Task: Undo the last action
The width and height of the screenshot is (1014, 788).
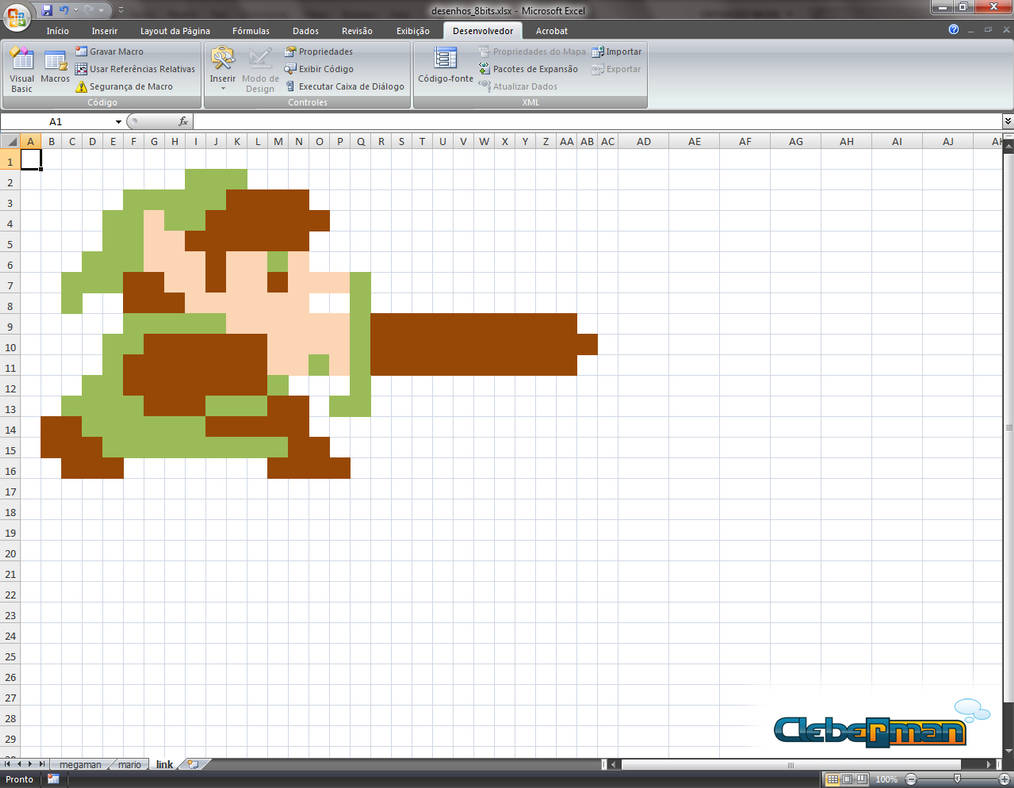Action: (64, 10)
